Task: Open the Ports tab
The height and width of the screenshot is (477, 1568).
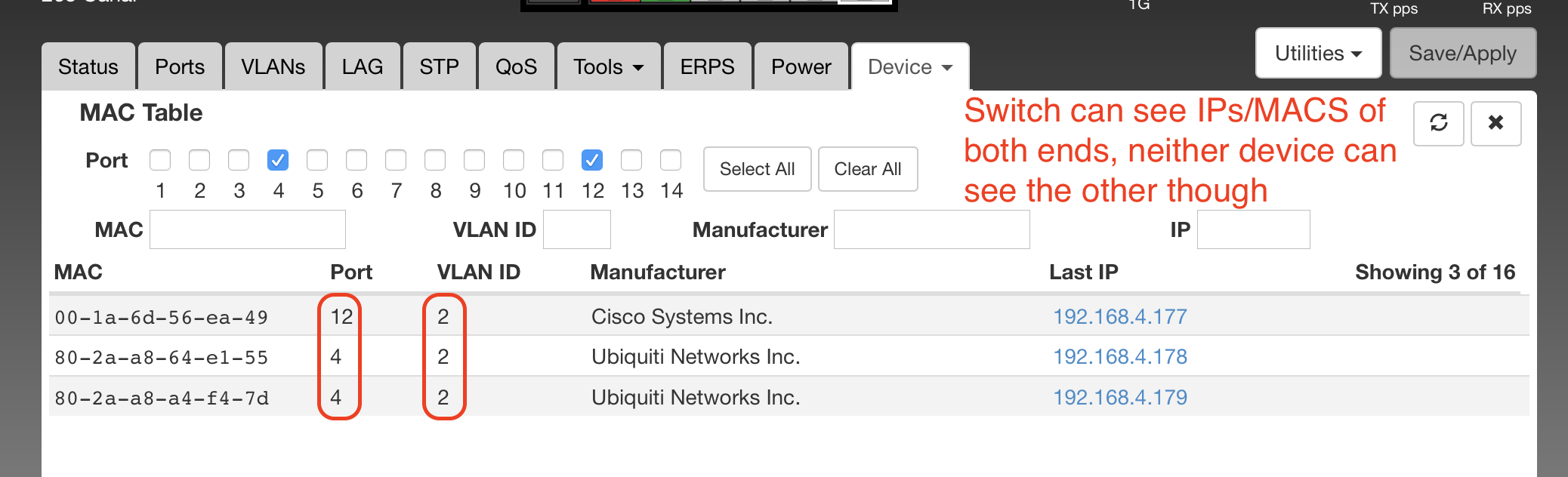Action: 180,67
